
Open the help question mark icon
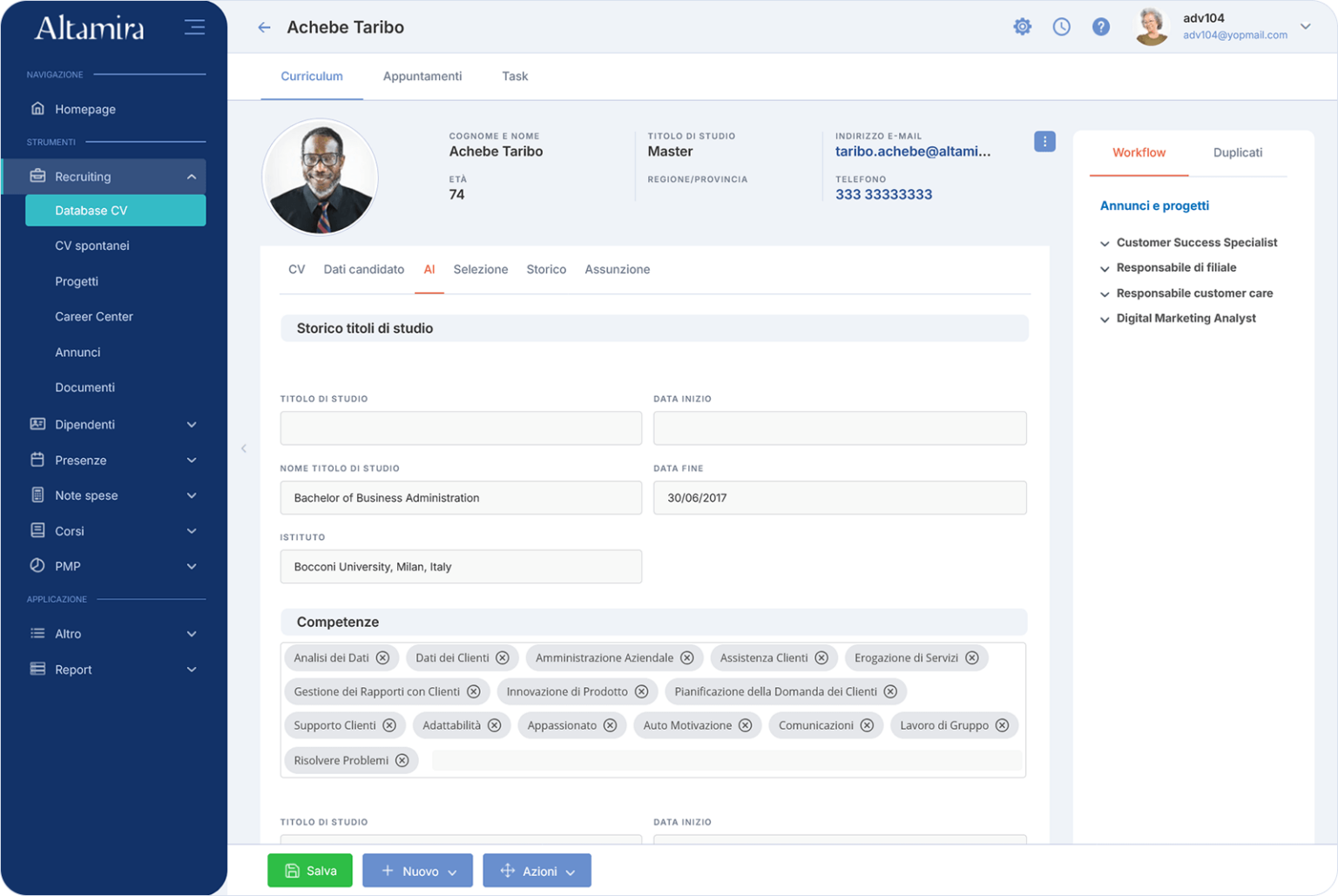pyautogui.click(x=1101, y=27)
